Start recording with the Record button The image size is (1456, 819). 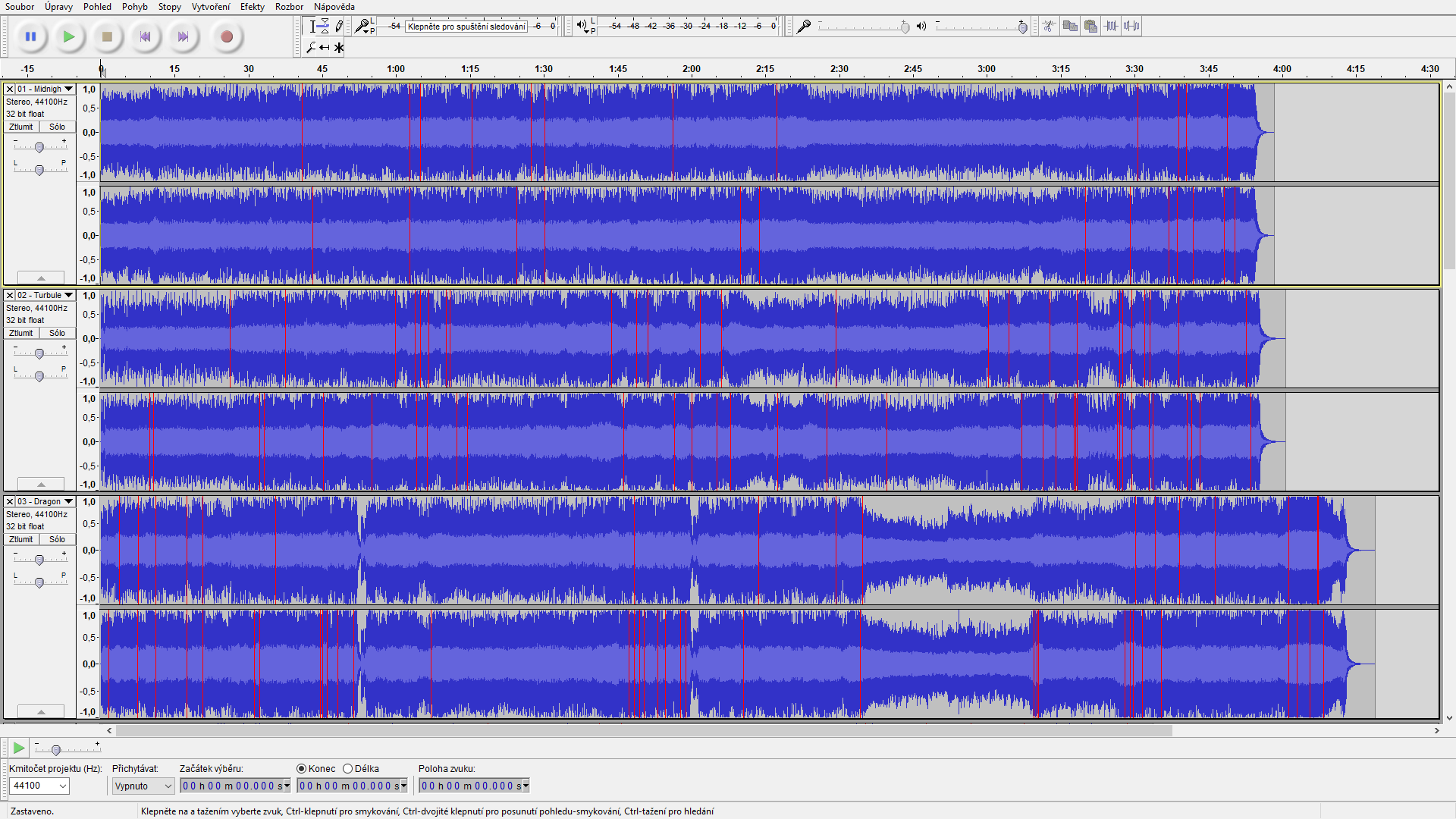click(226, 36)
